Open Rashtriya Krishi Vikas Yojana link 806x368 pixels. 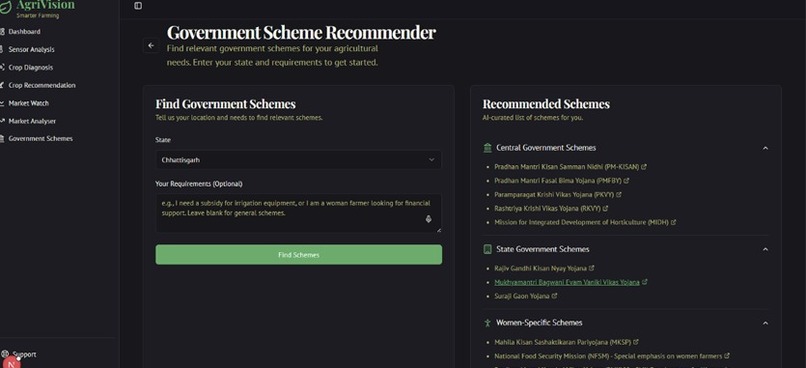[x=547, y=208]
